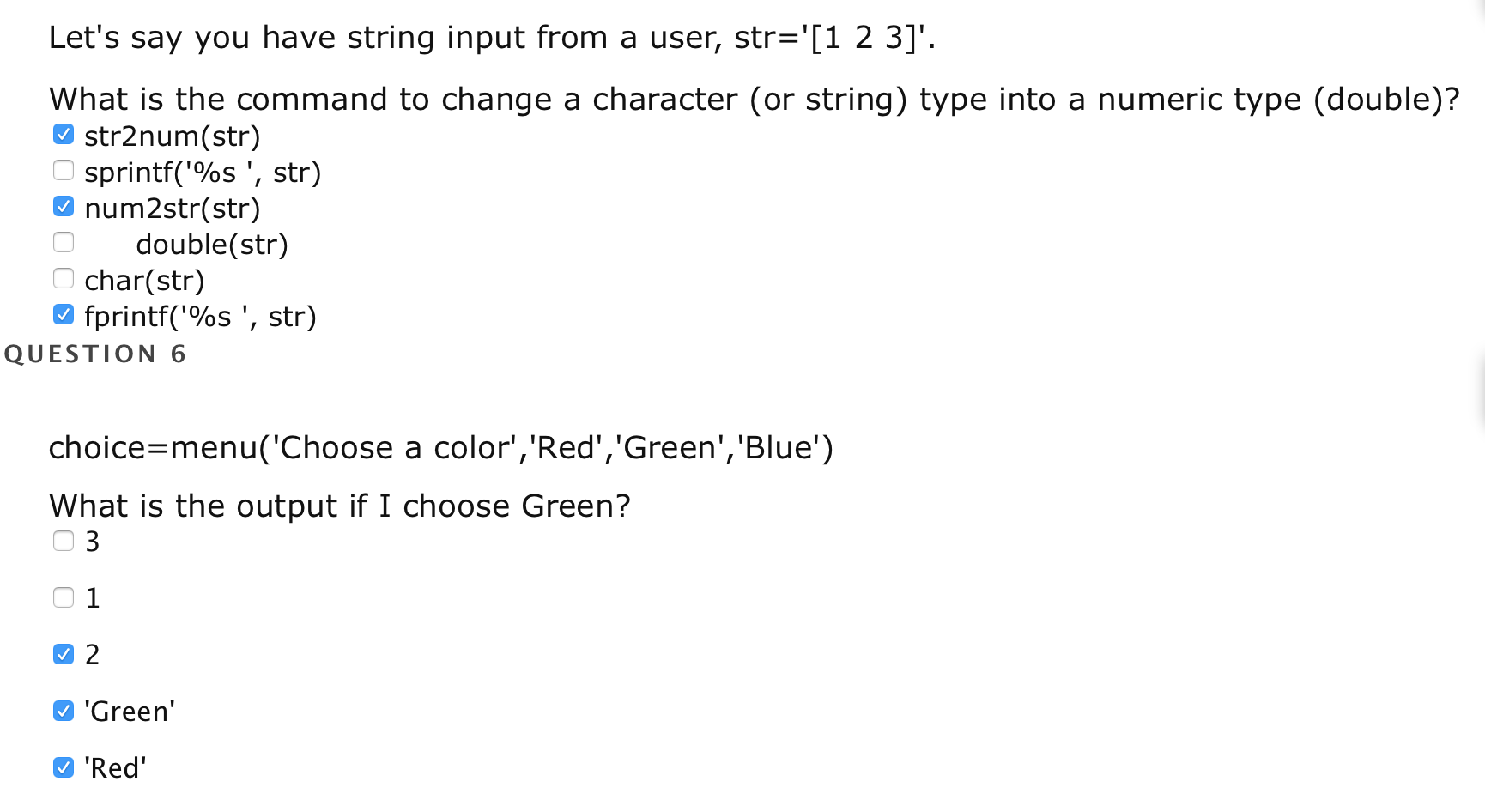Untick the fprintf('%s ', str) checkbox
This screenshot has height=812, width=1485.
coord(64,315)
